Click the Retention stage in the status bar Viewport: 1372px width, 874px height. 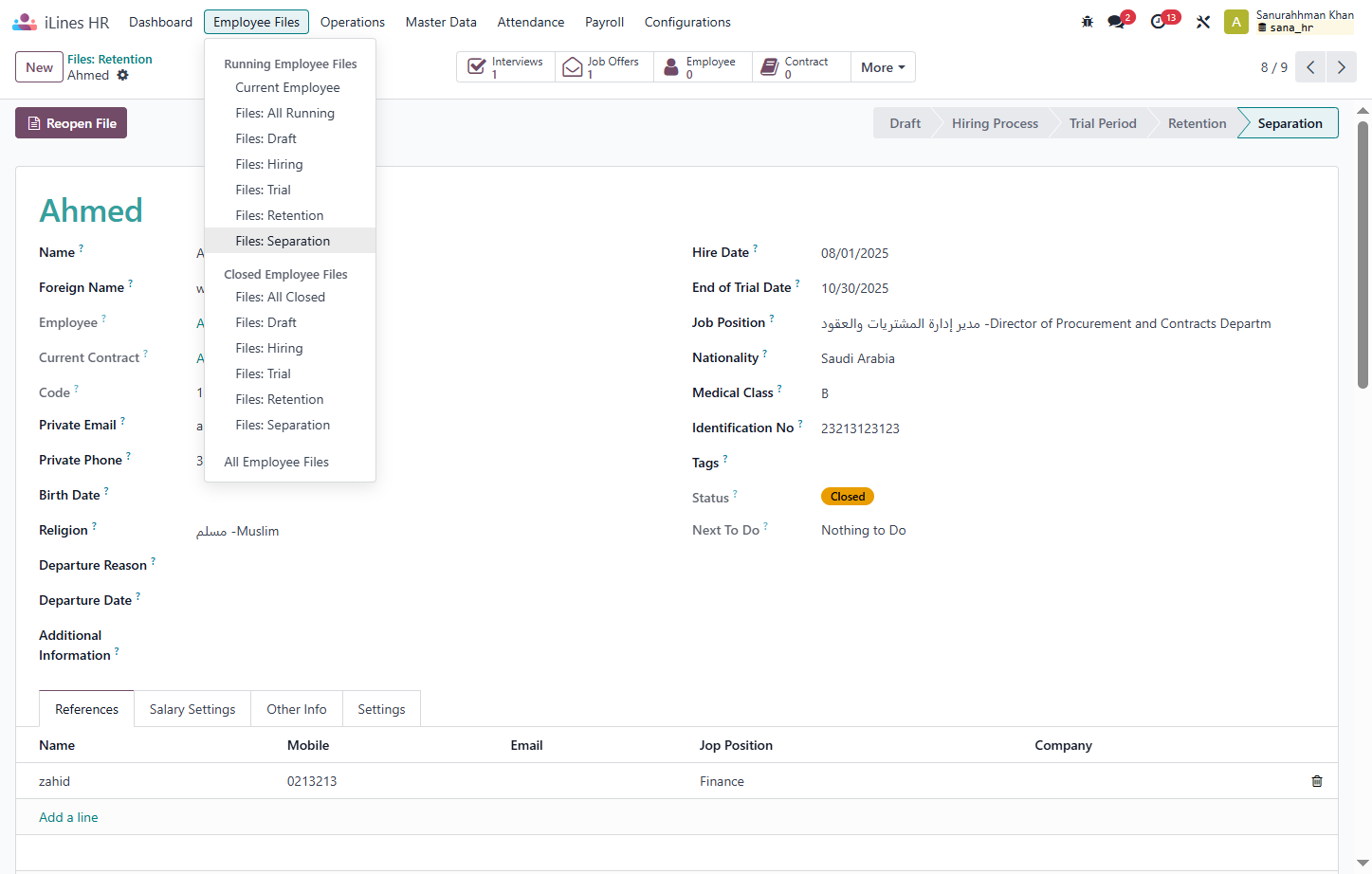[x=1197, y=123]
